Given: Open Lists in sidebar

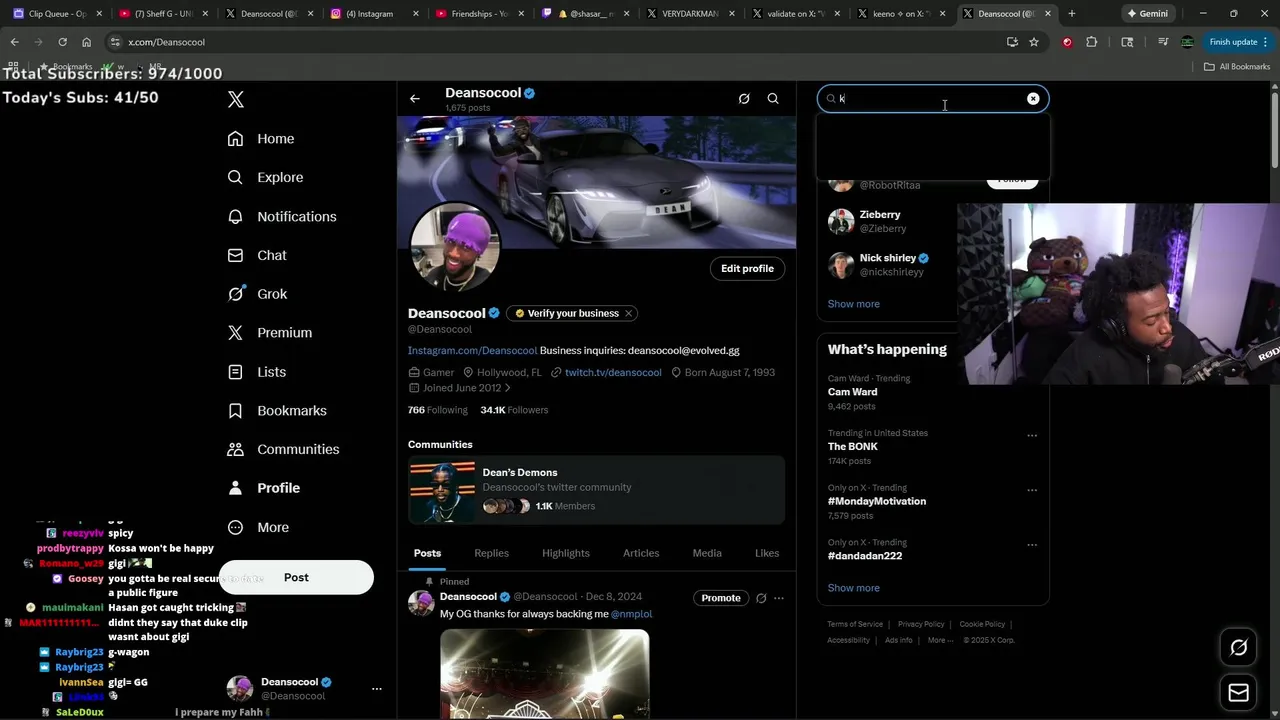Looking at the screenshot, I should click(x=257, y=372).
